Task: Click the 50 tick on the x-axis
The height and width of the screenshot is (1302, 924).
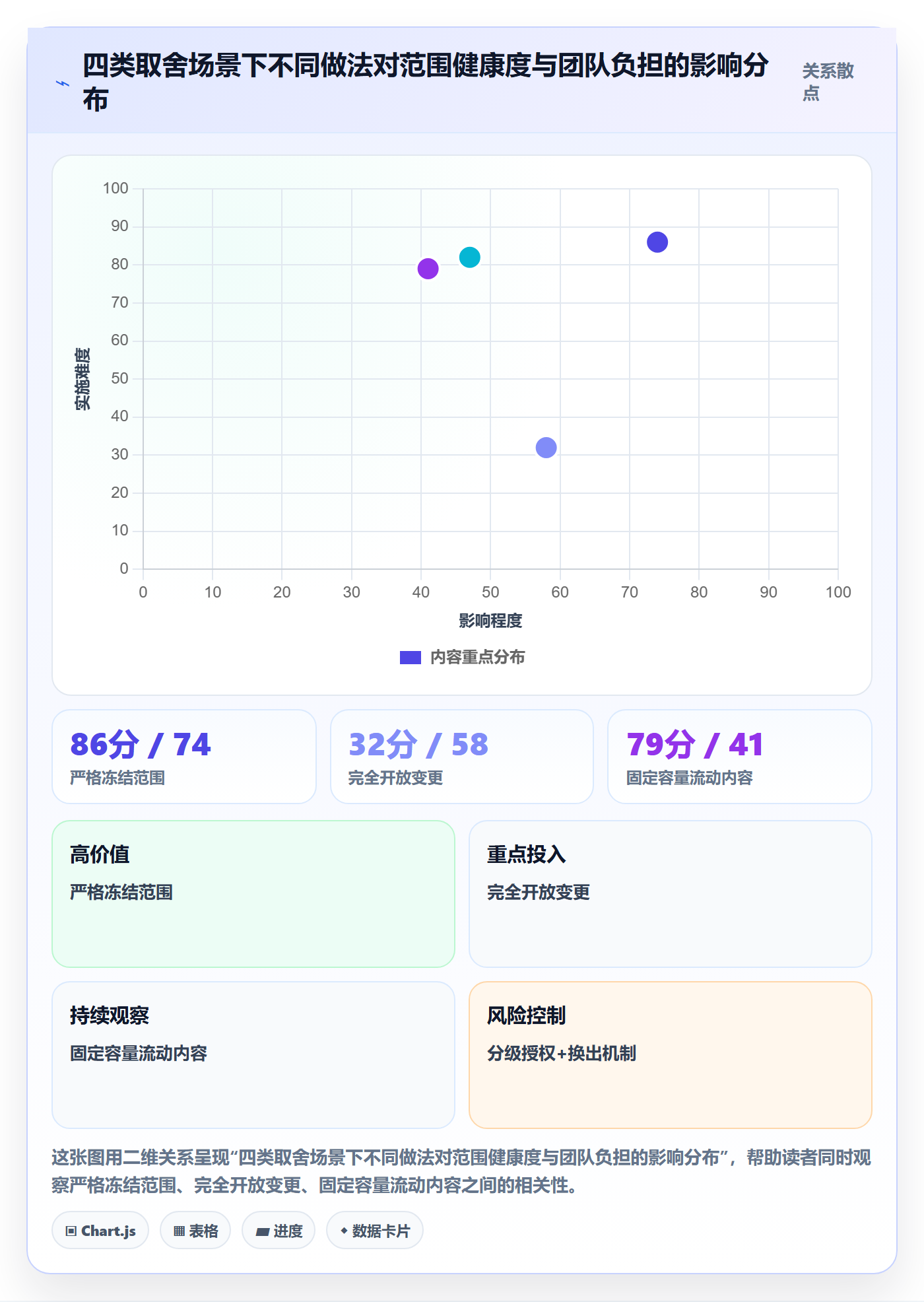Action: [490, 592]
